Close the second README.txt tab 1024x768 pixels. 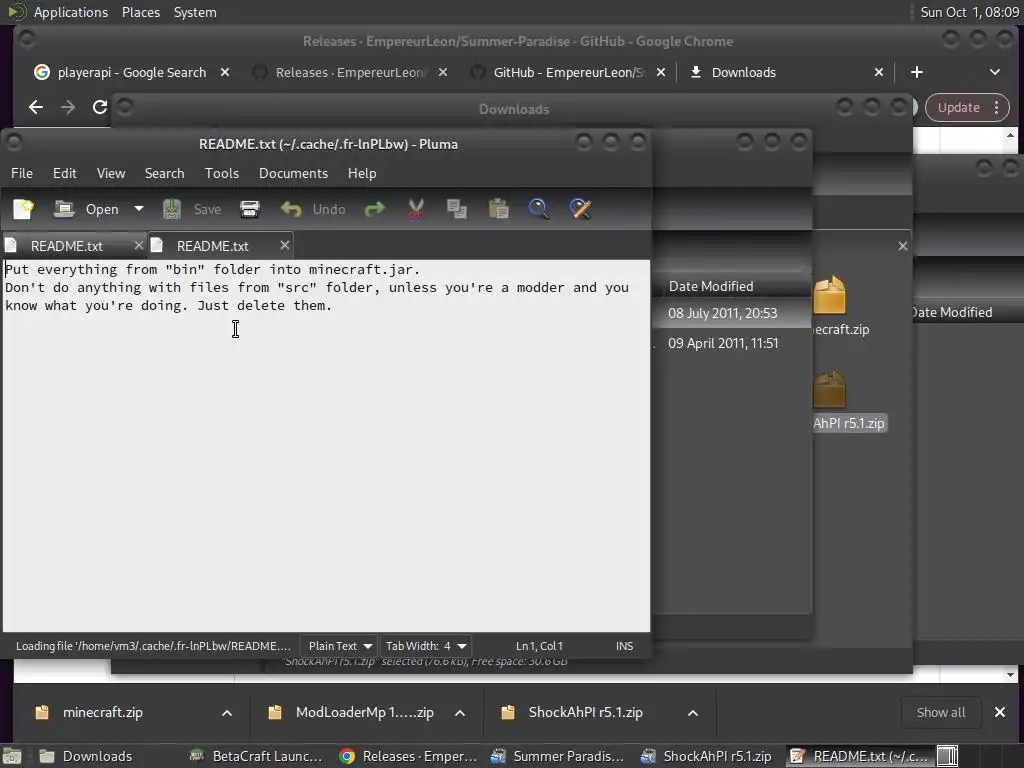285,246
